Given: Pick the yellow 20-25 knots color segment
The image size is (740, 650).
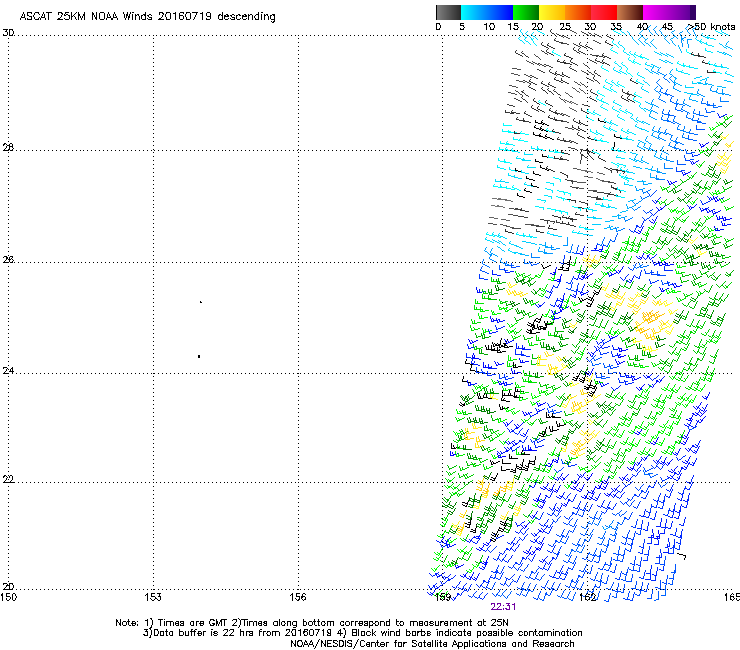Looking at the screenshot, I should pyautogui.click(x=552, y=12).
